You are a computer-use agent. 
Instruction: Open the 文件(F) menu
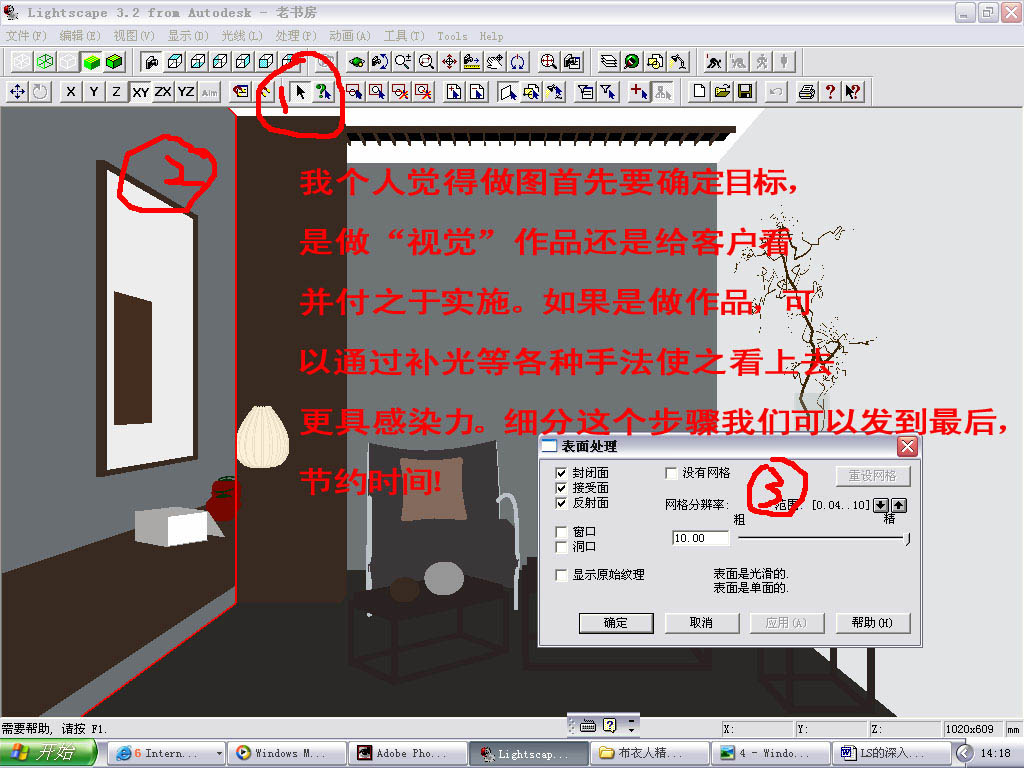[26, 36]
